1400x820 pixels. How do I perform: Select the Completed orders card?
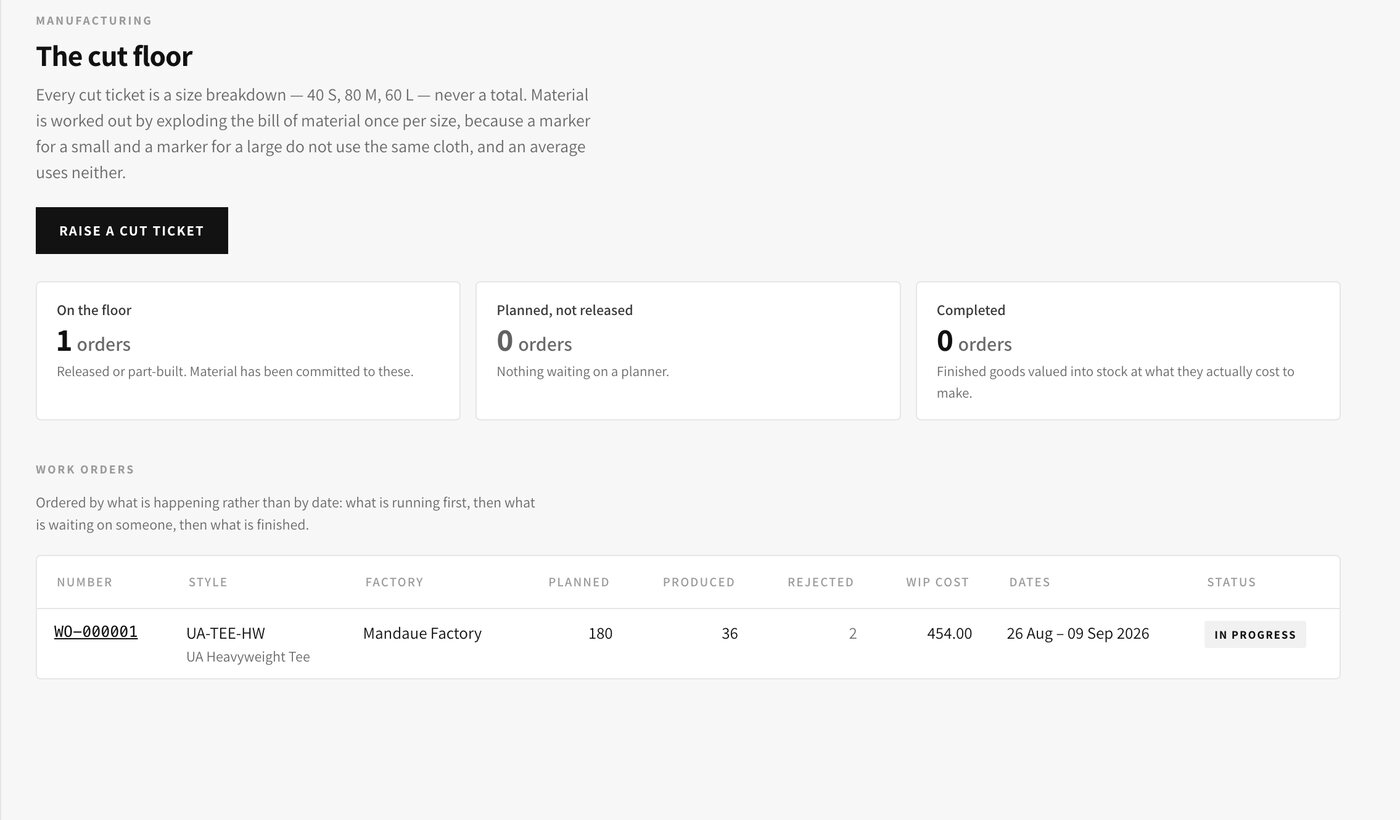(x=1128, y=351)
